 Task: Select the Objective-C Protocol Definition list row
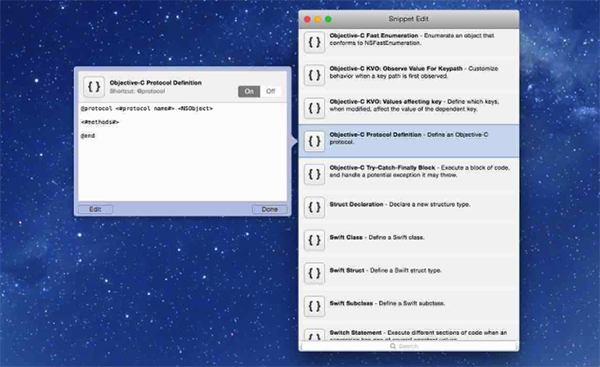coord(409,141)
